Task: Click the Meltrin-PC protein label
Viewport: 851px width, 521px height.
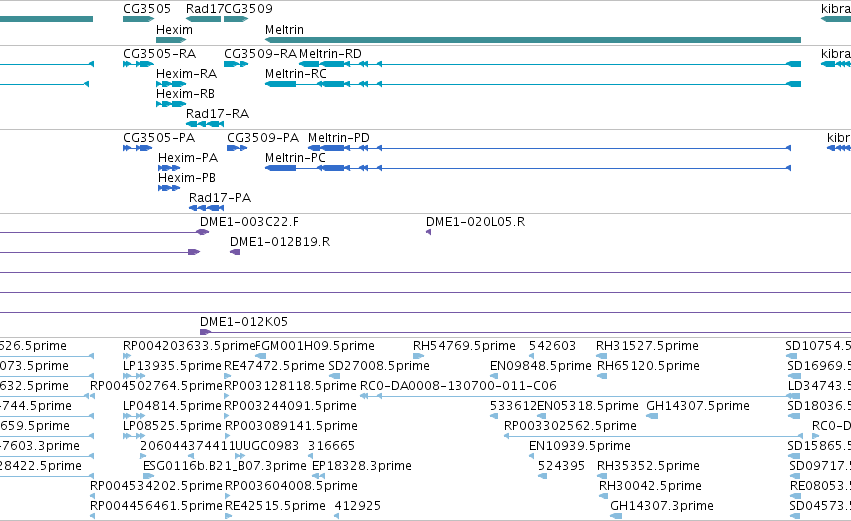Action: pyautogui.click(x=295, y=158)
